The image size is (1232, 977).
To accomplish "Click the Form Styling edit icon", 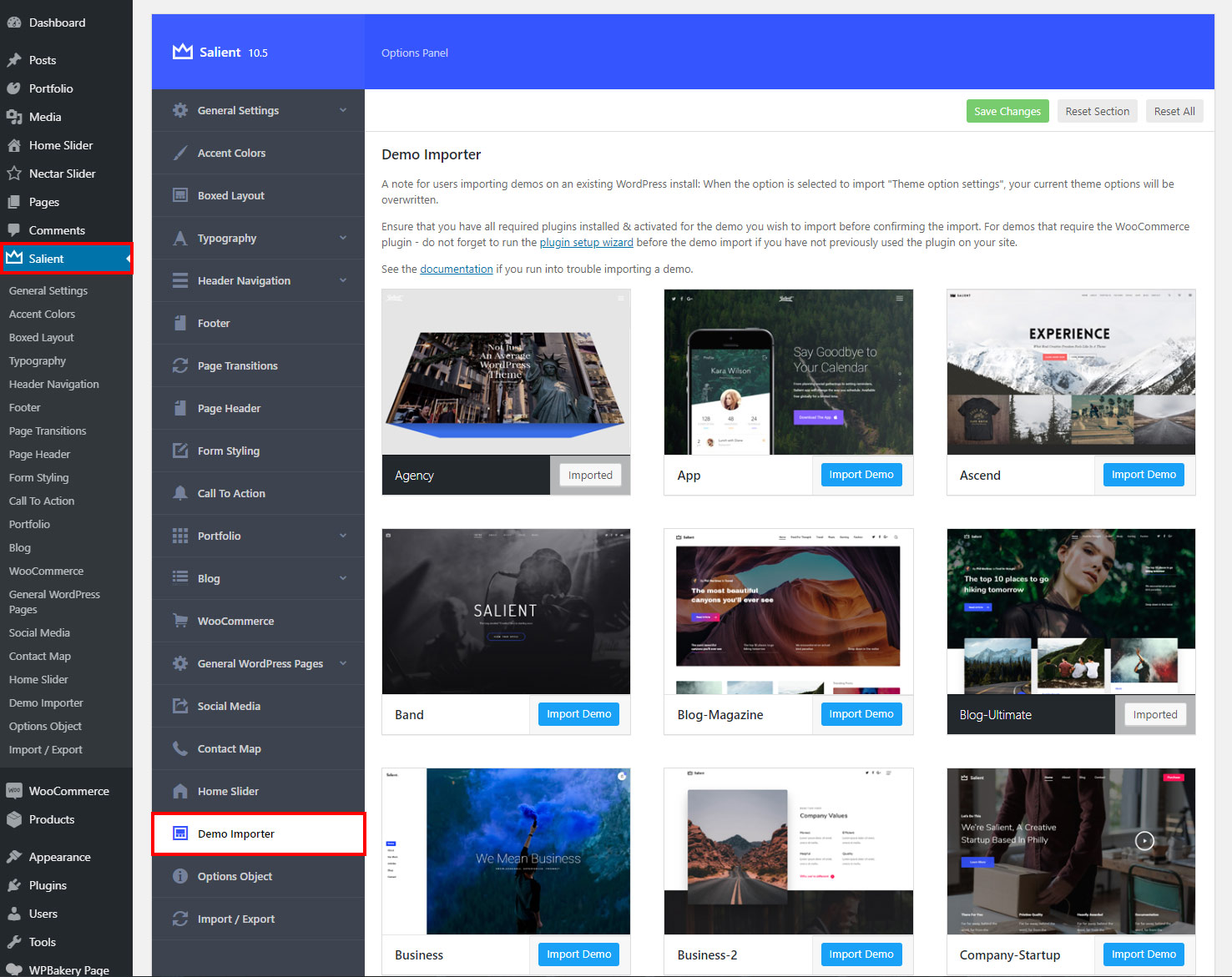I will tap(180, 451).
